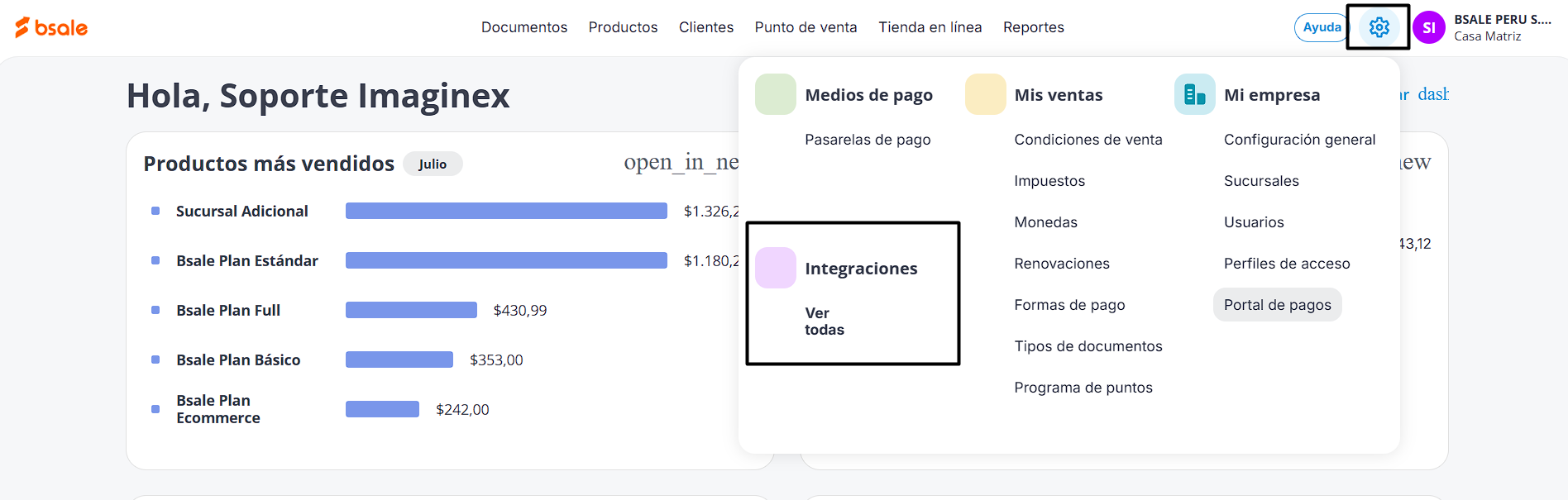Open the Punto de venta menu
This screenshot has height=500, width=1568.
pos(806,27)
